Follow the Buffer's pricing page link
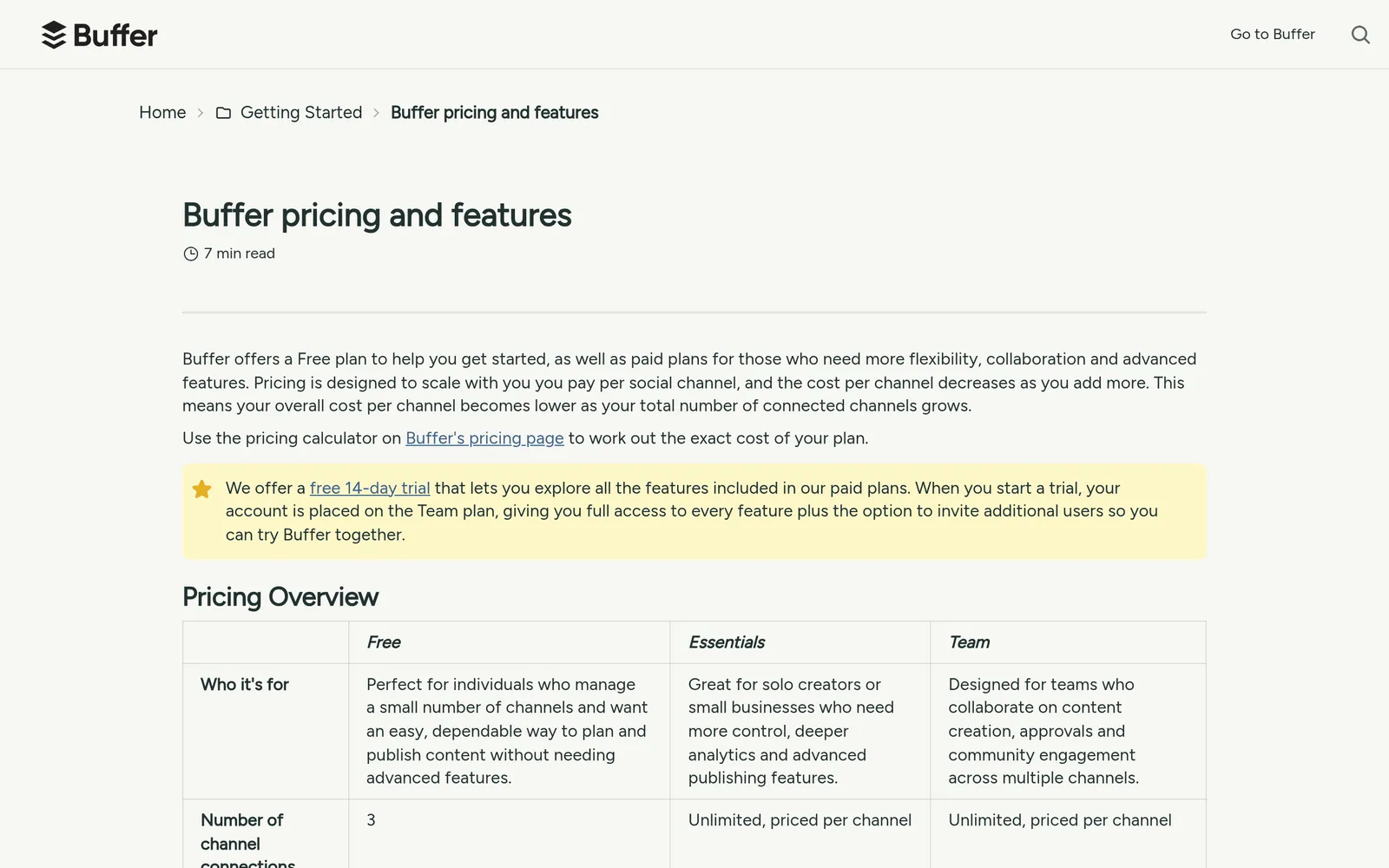The height and width of the screenshot is (868, 1389). click(484, 438)
